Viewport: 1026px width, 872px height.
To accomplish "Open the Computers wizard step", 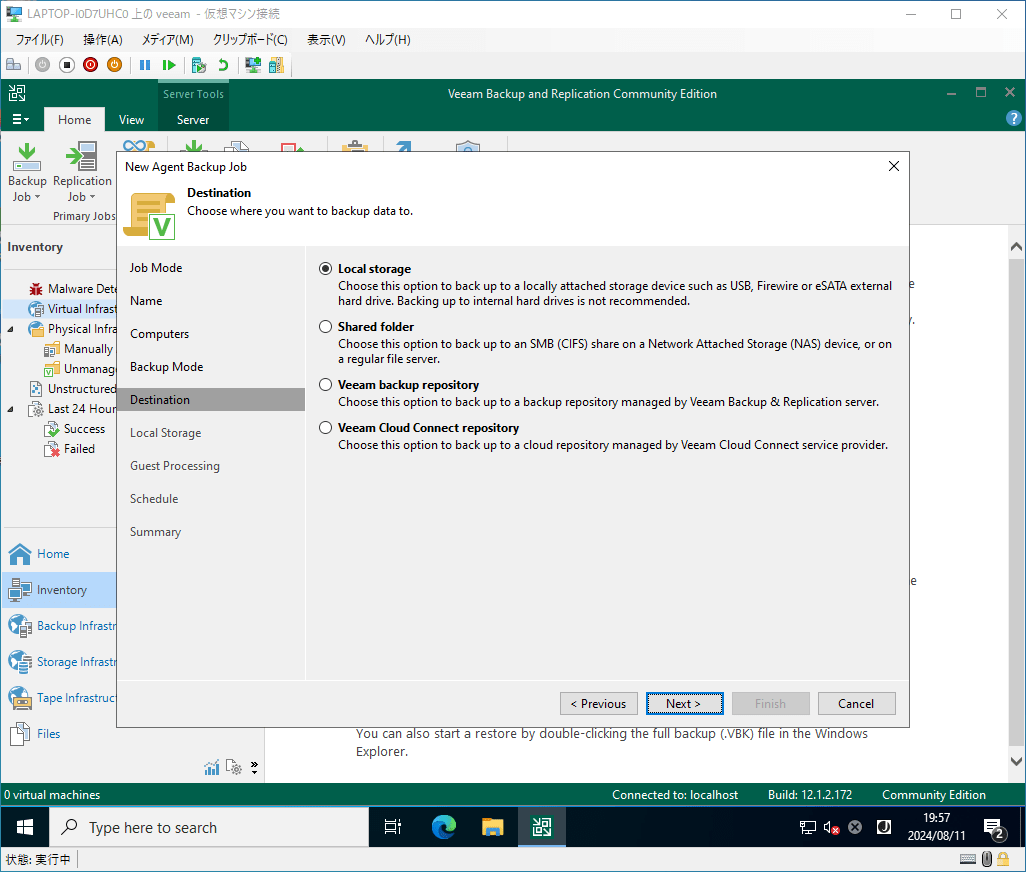I will pos(160,334).
